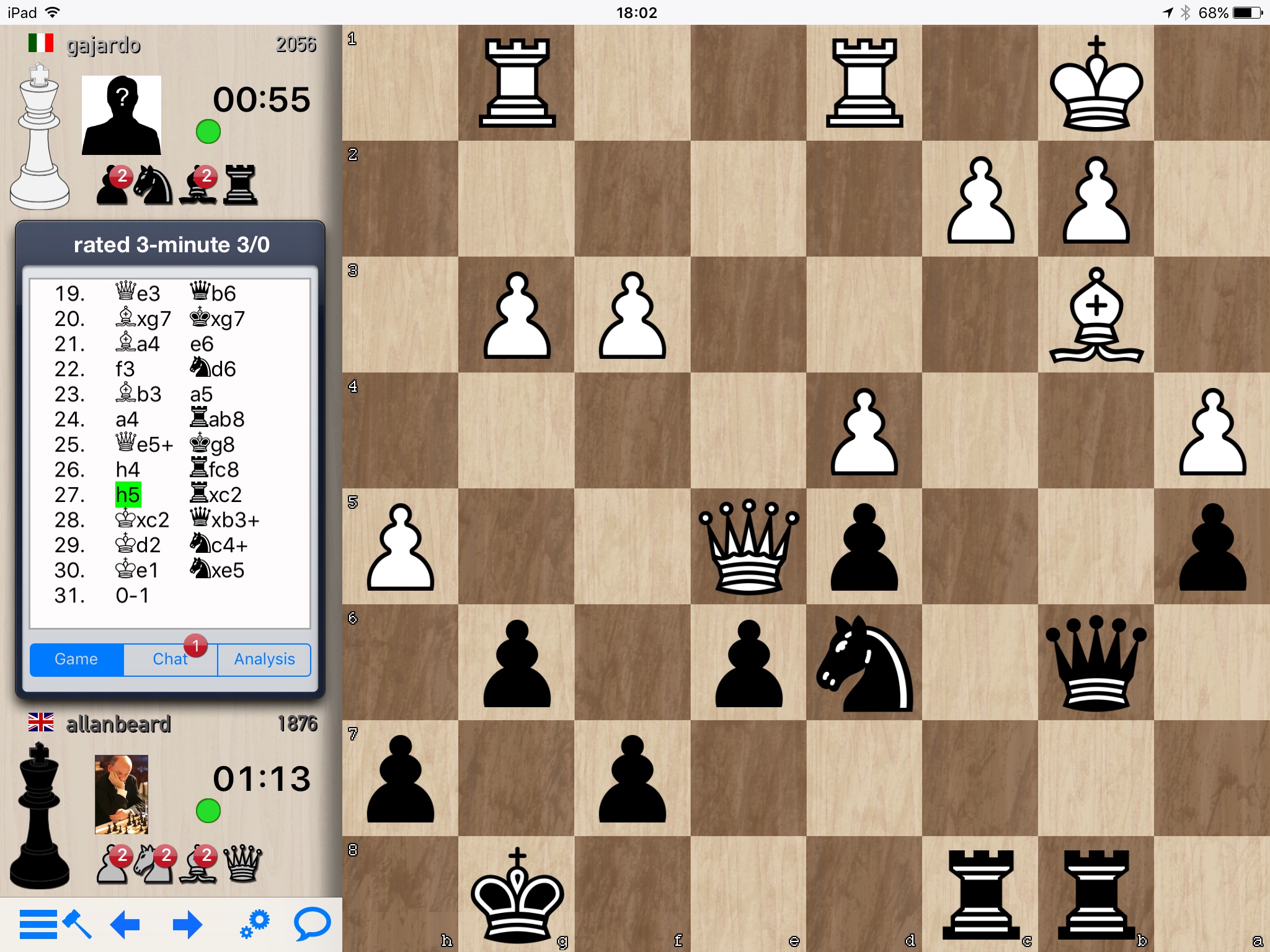Tap the rated 3-minute 3/0 header

171,244
